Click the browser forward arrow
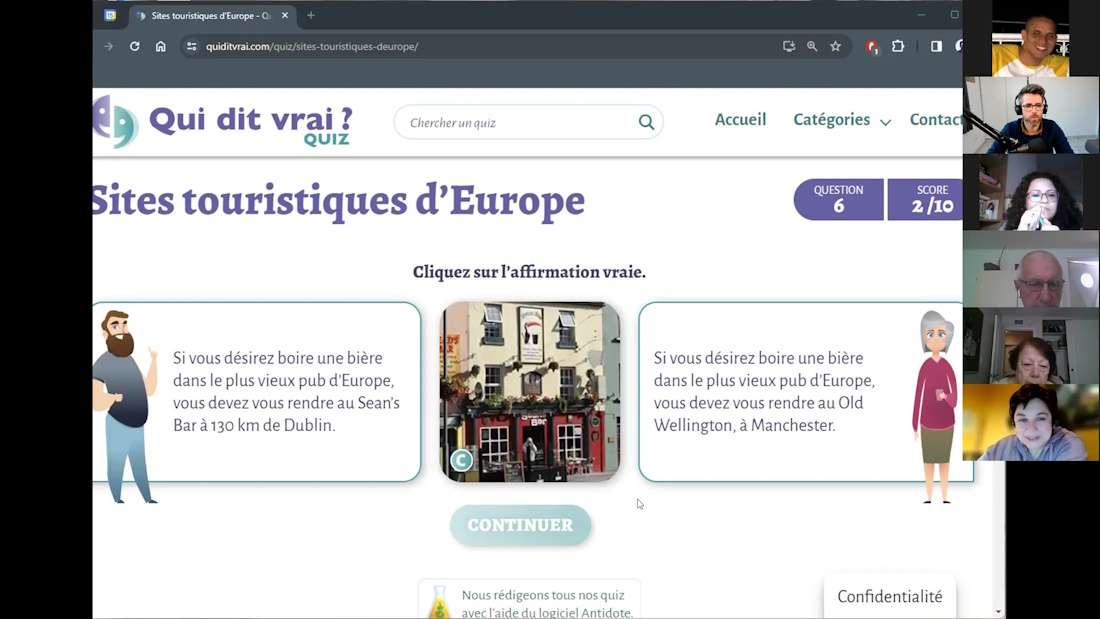The width and height of the screenshot is (1100, 619). (x=109, y=46)
